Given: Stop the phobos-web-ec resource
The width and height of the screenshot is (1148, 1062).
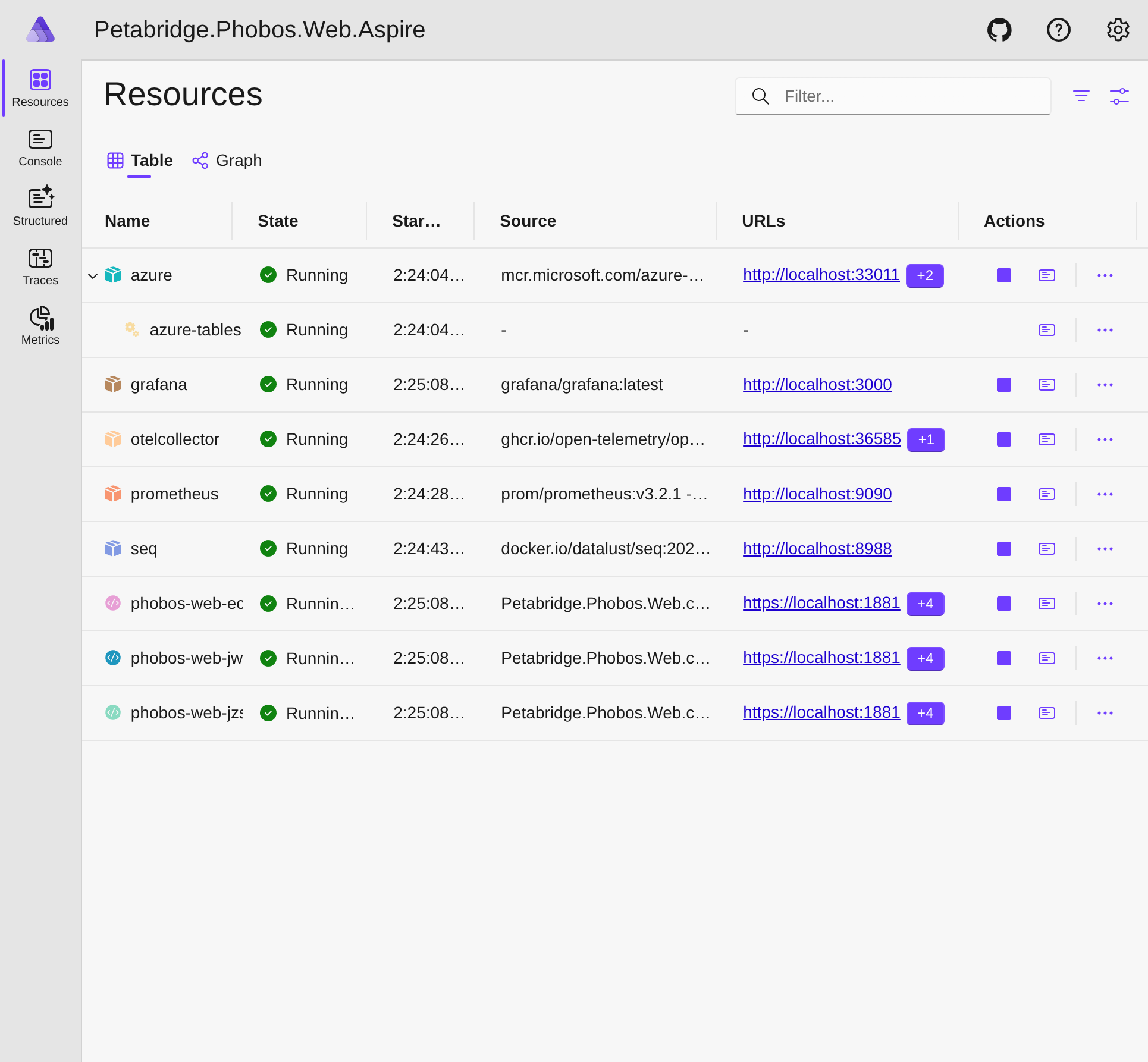Looking at the screenshot, I should pyautogui.click(x=1004, y=604).
